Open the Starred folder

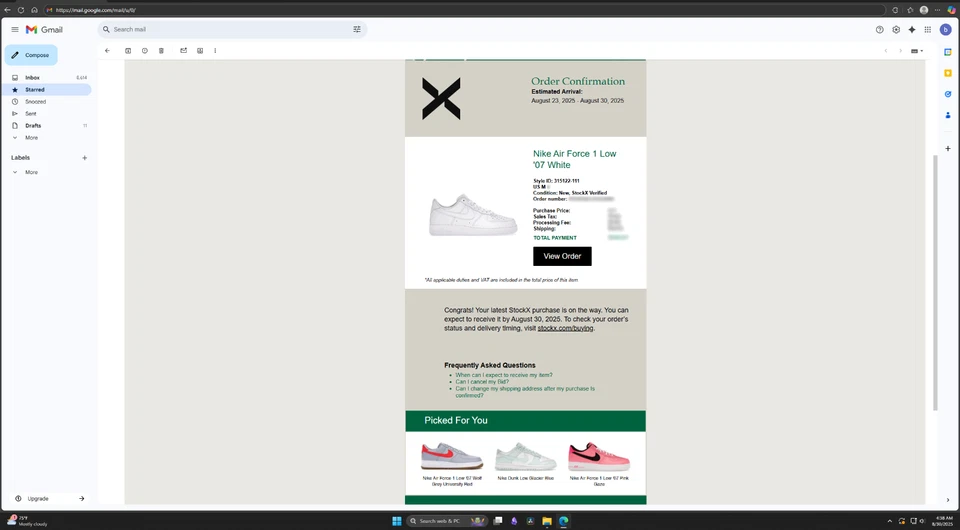46,90
